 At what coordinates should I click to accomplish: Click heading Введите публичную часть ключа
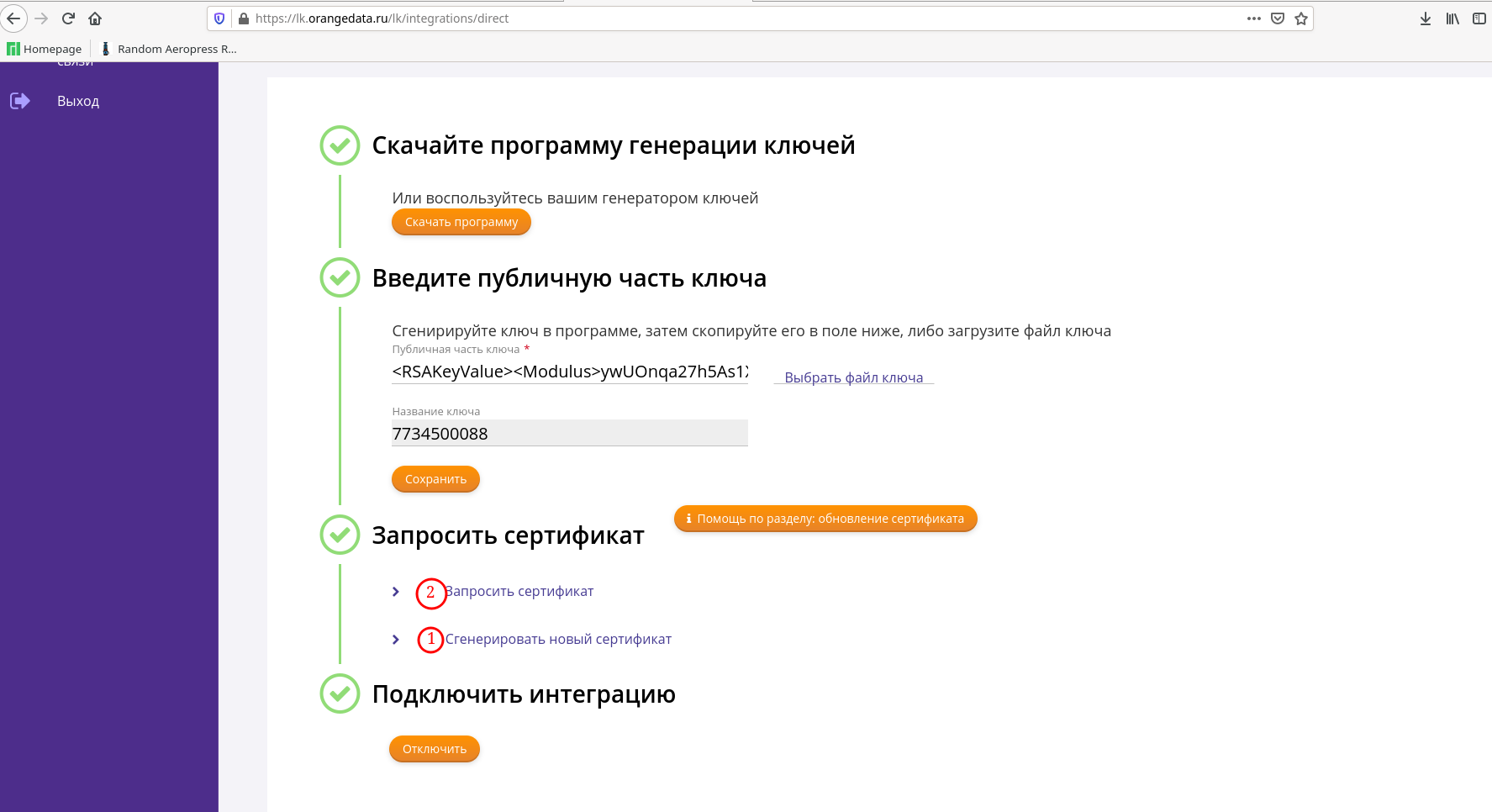(x=569, y=278)
